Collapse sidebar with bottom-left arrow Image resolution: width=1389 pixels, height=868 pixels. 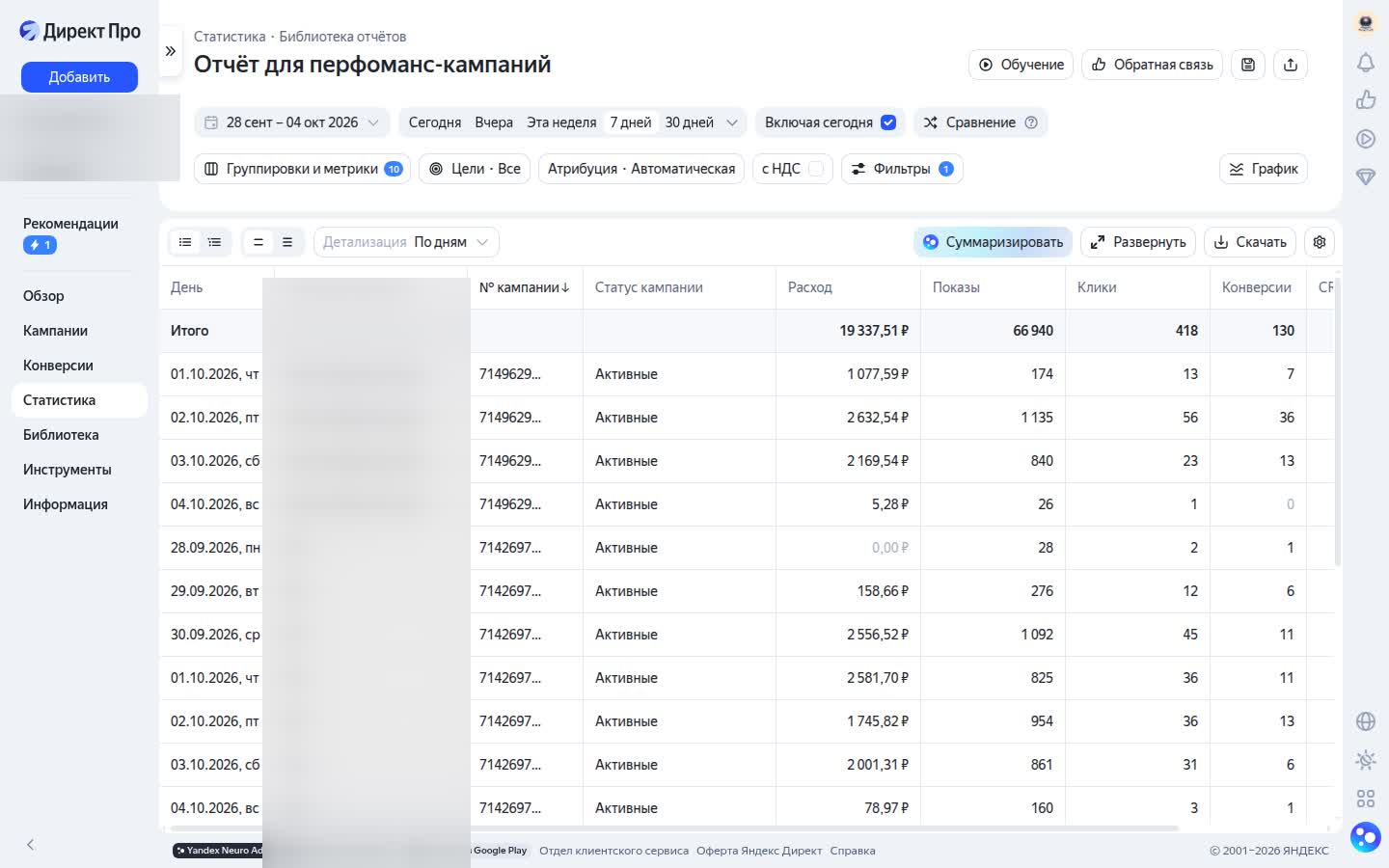click(x=30, y=845)
